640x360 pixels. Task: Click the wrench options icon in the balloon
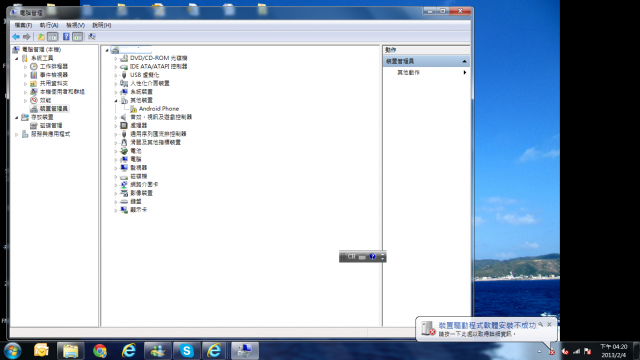pos(540,324)
